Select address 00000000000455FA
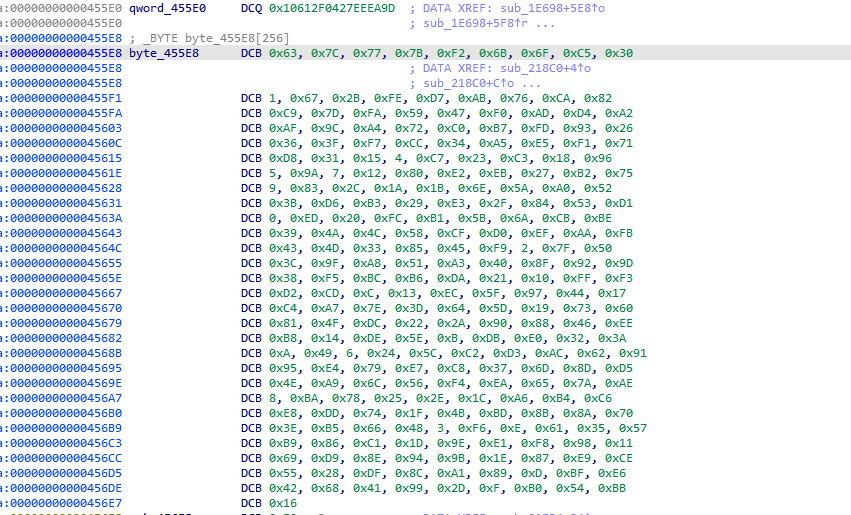 [66, 113]
